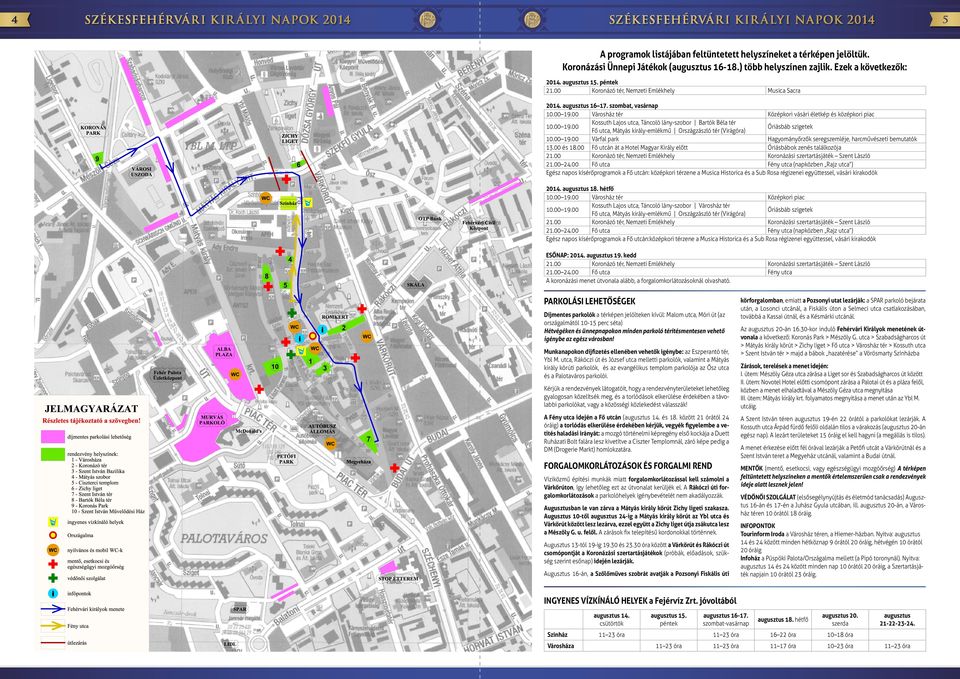This screenshot has height=679, width=960.
Task: Click the right gold emblem in the header
Action: coord(532,19)
